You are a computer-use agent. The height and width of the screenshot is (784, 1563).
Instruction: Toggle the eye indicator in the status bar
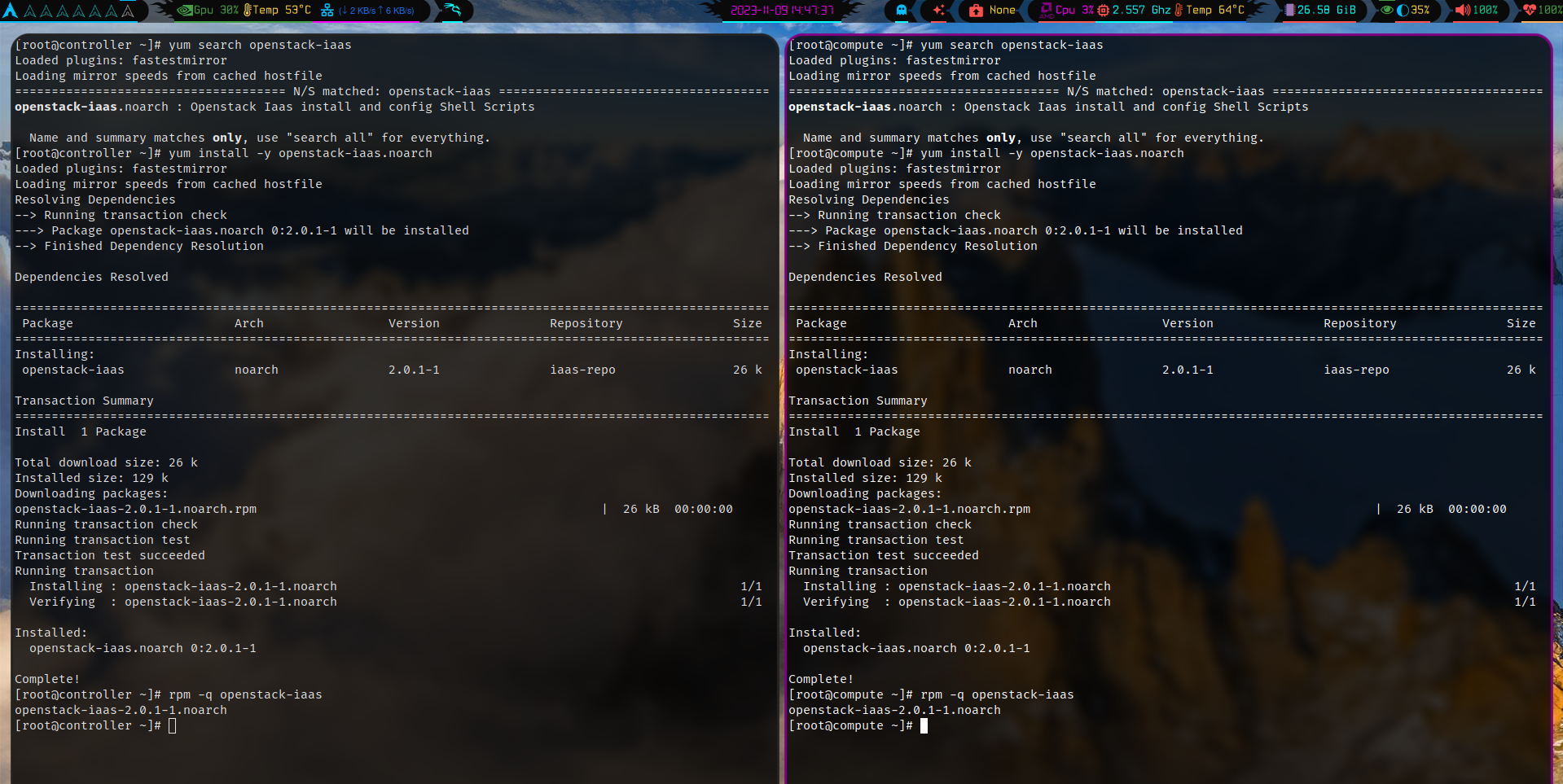point(1387,11)
